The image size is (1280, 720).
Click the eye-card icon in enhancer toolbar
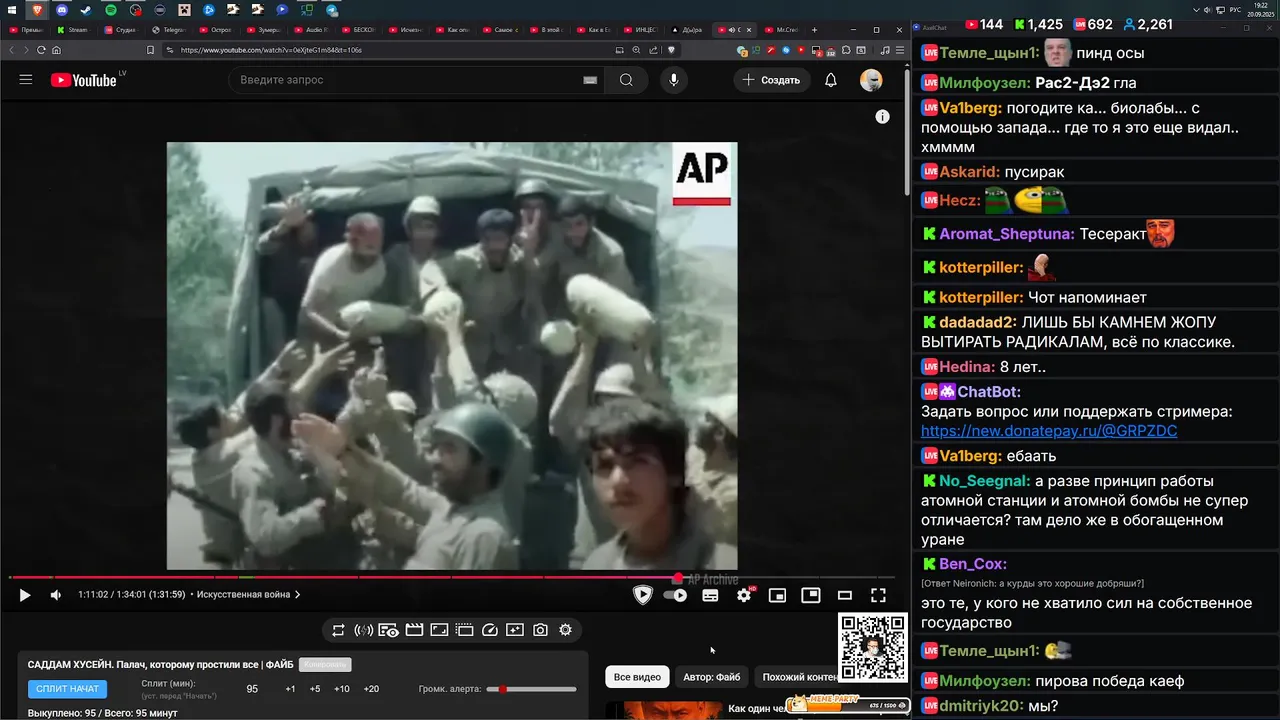click(388, 630)
